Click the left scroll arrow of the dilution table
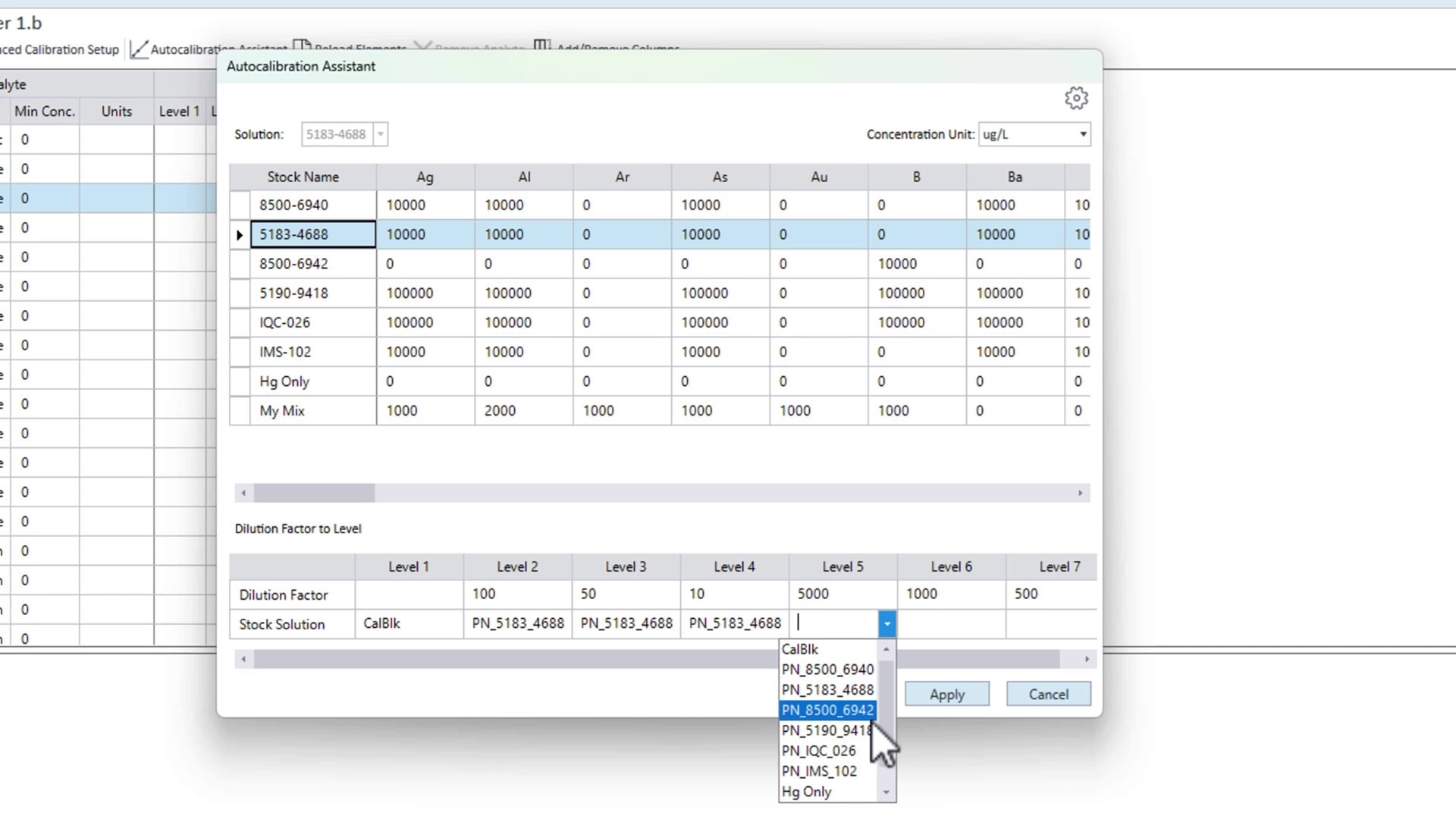The image size is (1456, 819). [243, 659]
